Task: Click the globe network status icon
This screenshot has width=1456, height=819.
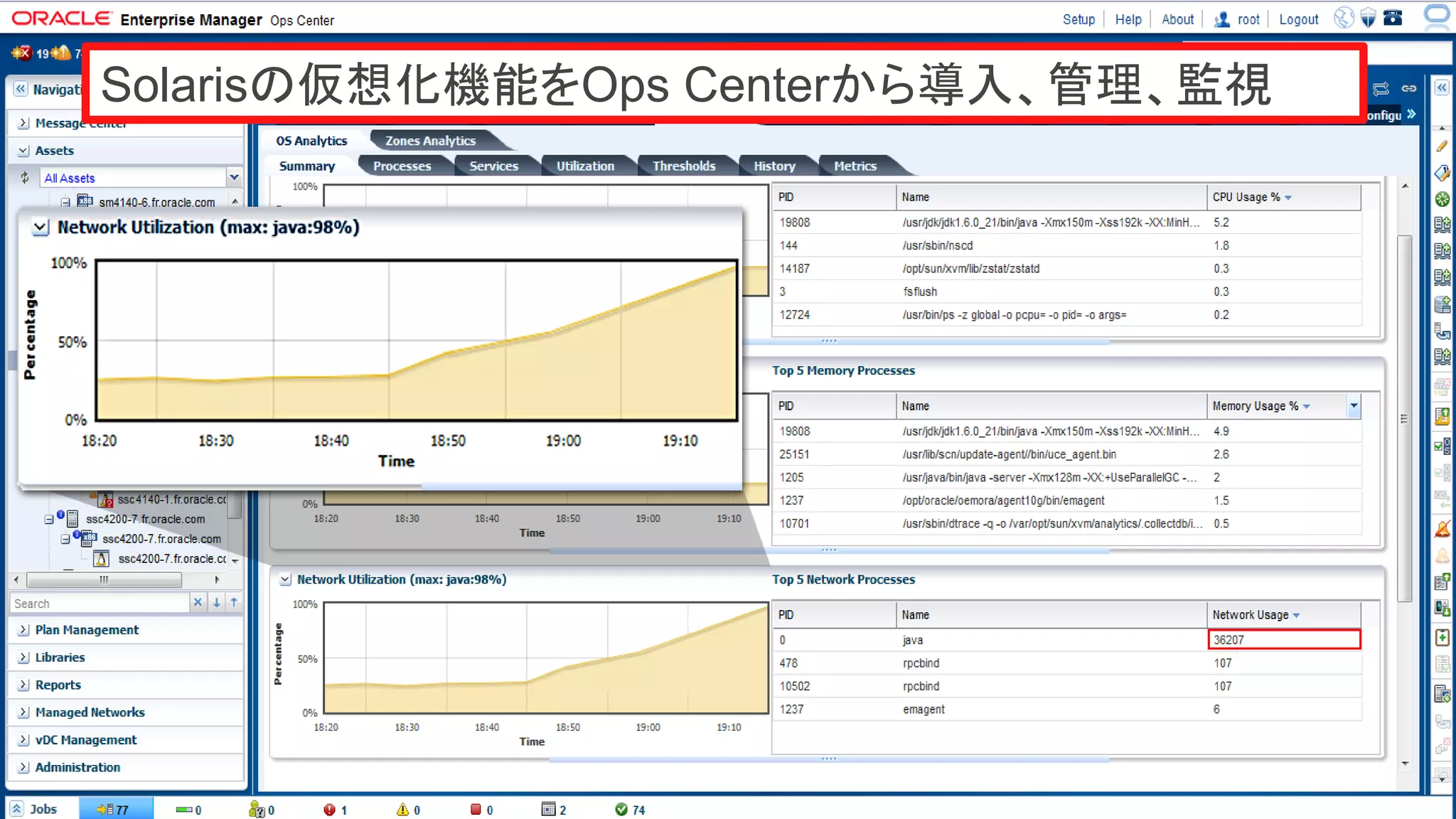Action: point(1343,18)
